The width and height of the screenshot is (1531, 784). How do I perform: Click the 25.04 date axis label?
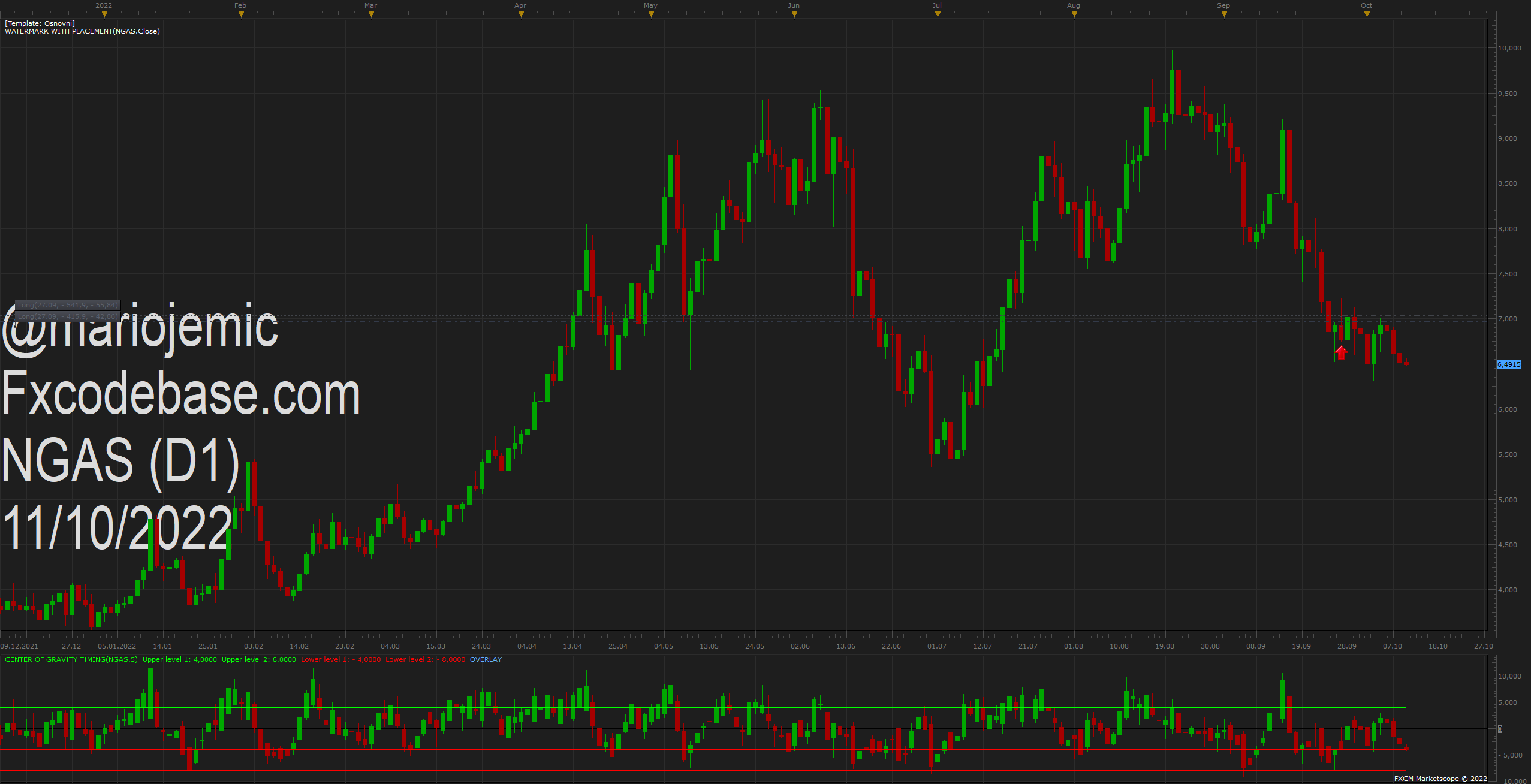618,646
